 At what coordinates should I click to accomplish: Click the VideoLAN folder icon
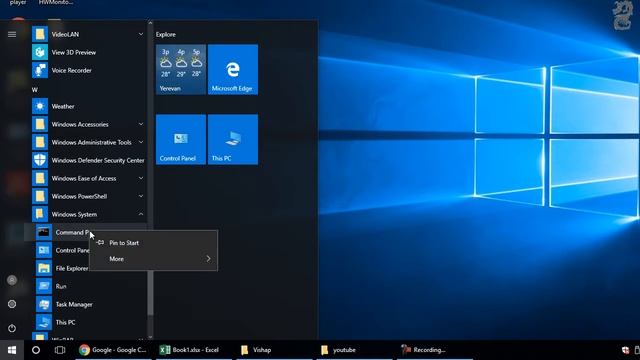click(x=40, y=34)
